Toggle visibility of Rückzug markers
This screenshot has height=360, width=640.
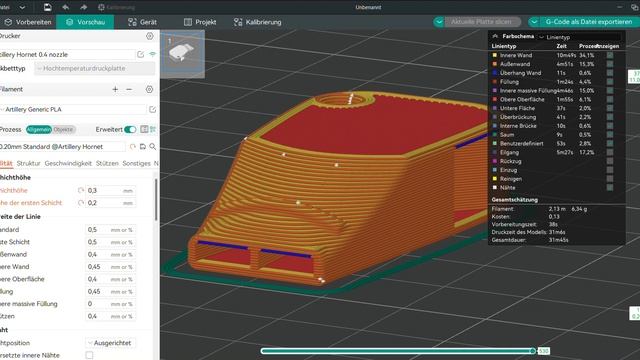point(610,161)
